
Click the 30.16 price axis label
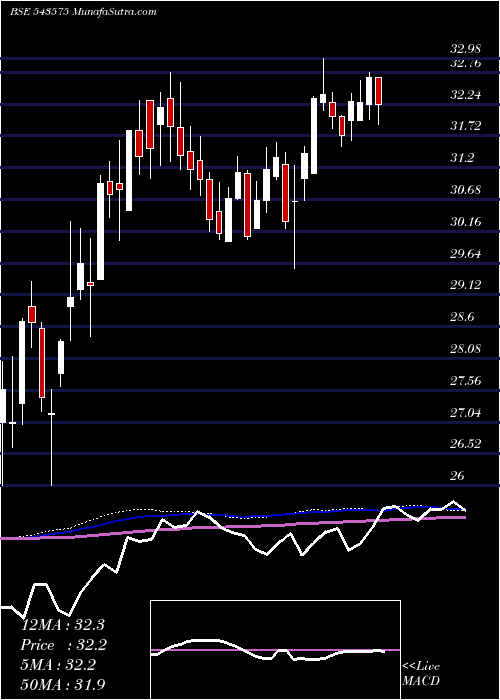point(466,221)
